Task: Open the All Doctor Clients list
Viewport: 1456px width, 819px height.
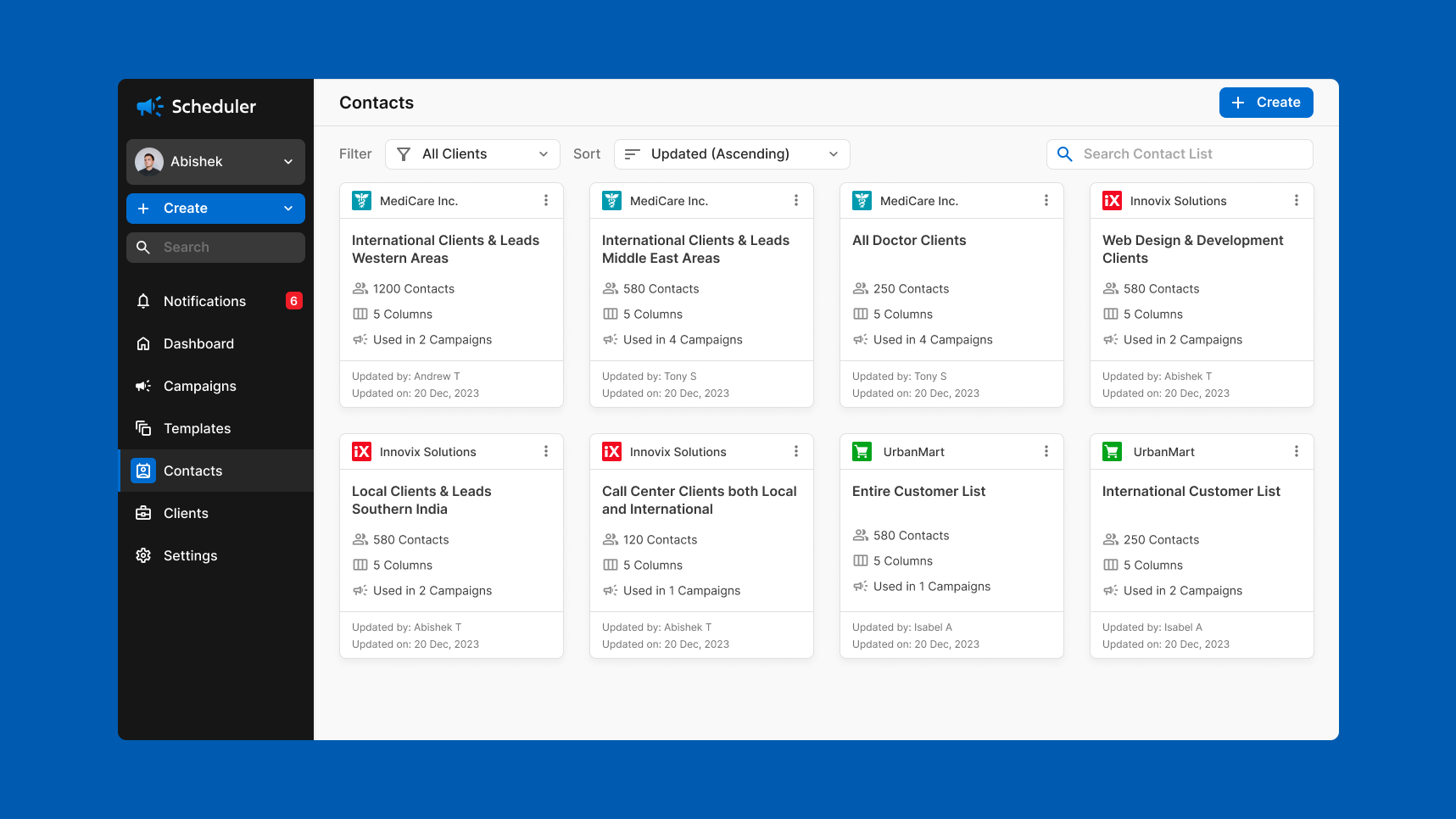Action: coord(909,241)
